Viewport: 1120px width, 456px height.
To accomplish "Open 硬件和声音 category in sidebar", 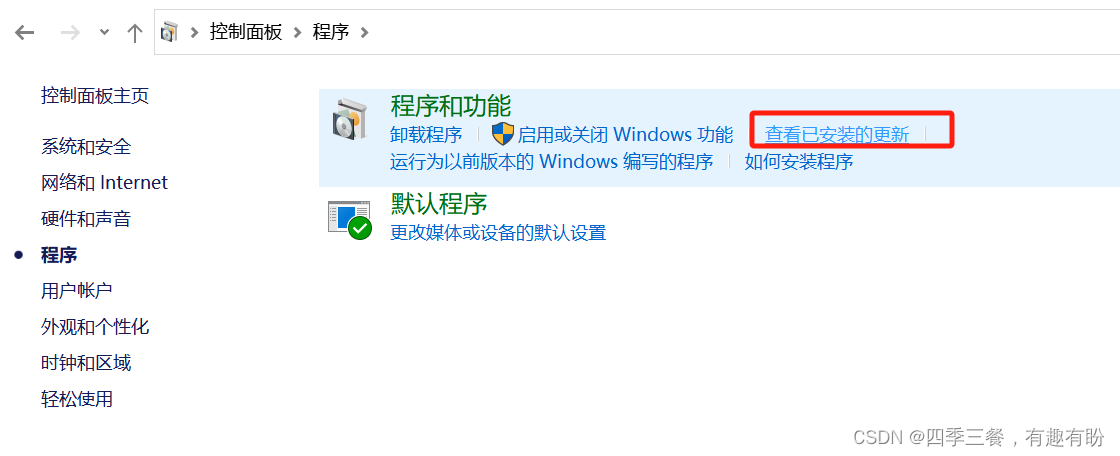I will 86,219.
